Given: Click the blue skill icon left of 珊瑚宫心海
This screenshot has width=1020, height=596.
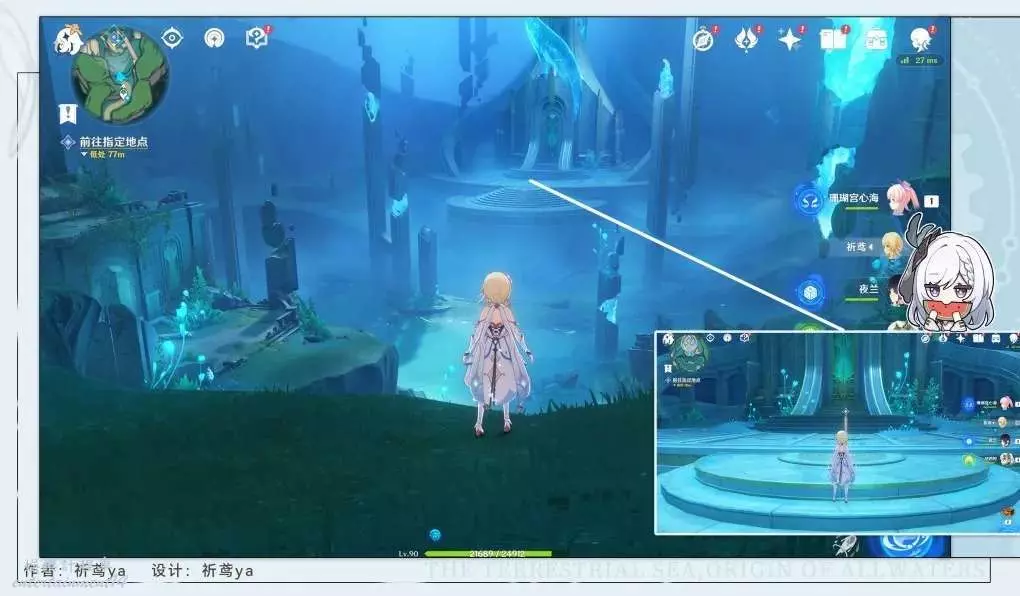Looking at the screenshot, I should click(808, 200).
